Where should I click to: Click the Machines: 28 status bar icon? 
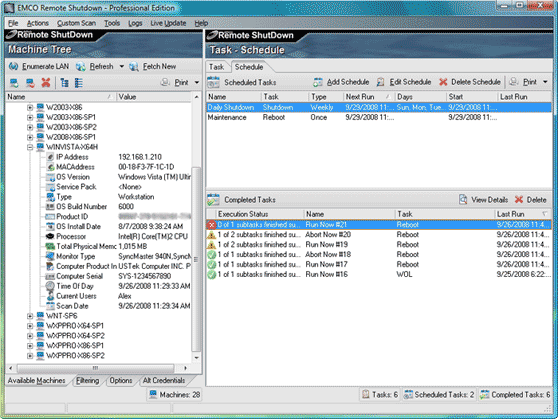pos(153,394)
